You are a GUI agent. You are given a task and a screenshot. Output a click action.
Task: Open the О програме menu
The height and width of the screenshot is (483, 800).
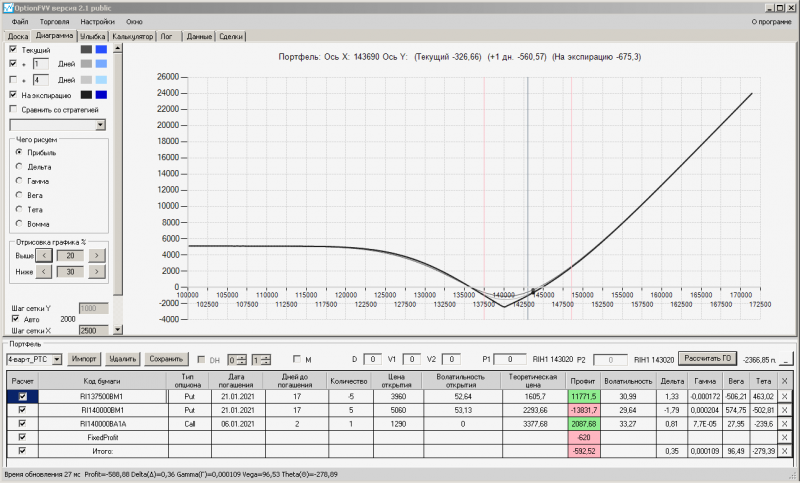[771, 22]
